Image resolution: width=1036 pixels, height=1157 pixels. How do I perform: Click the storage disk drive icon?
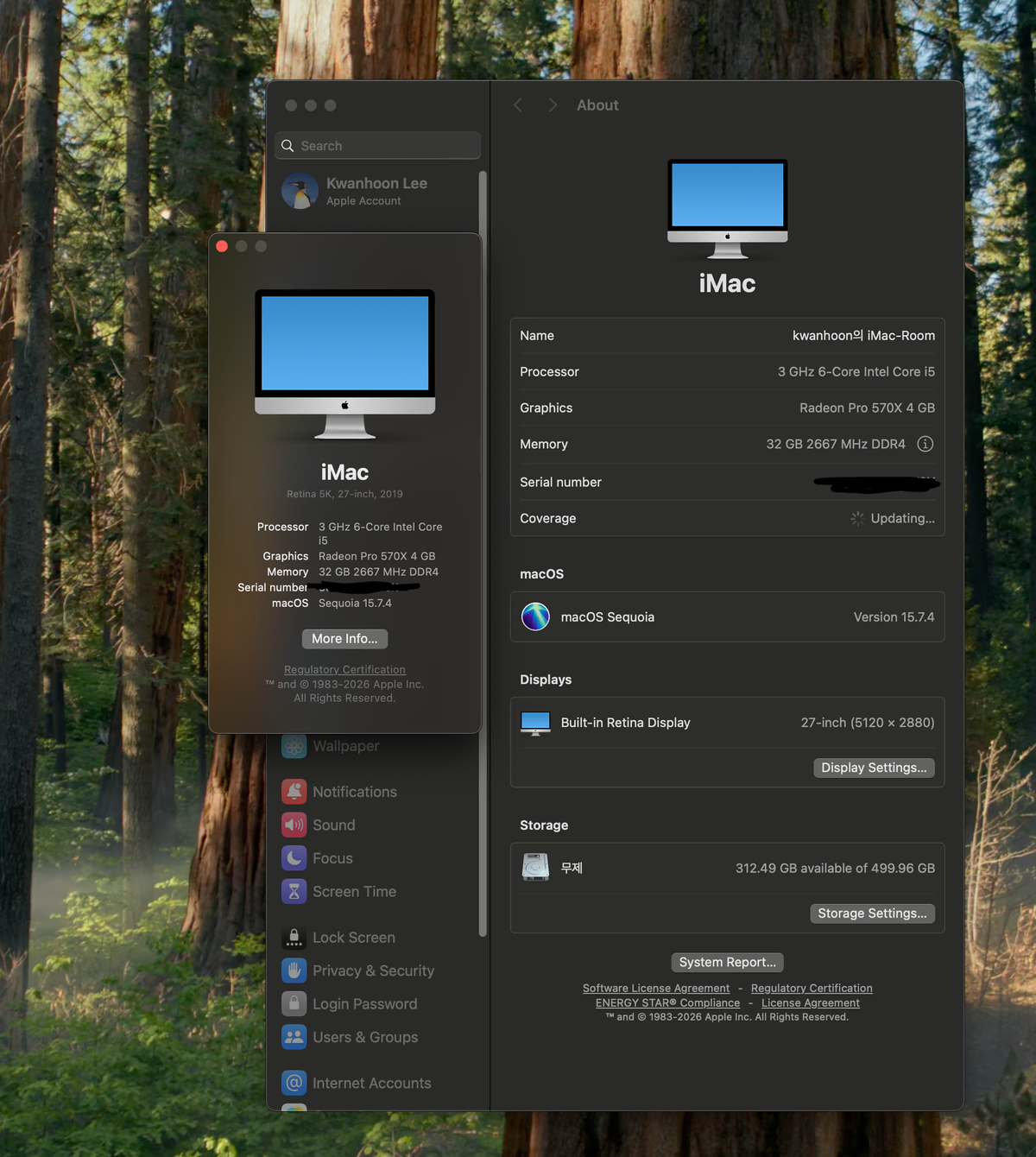535,867
